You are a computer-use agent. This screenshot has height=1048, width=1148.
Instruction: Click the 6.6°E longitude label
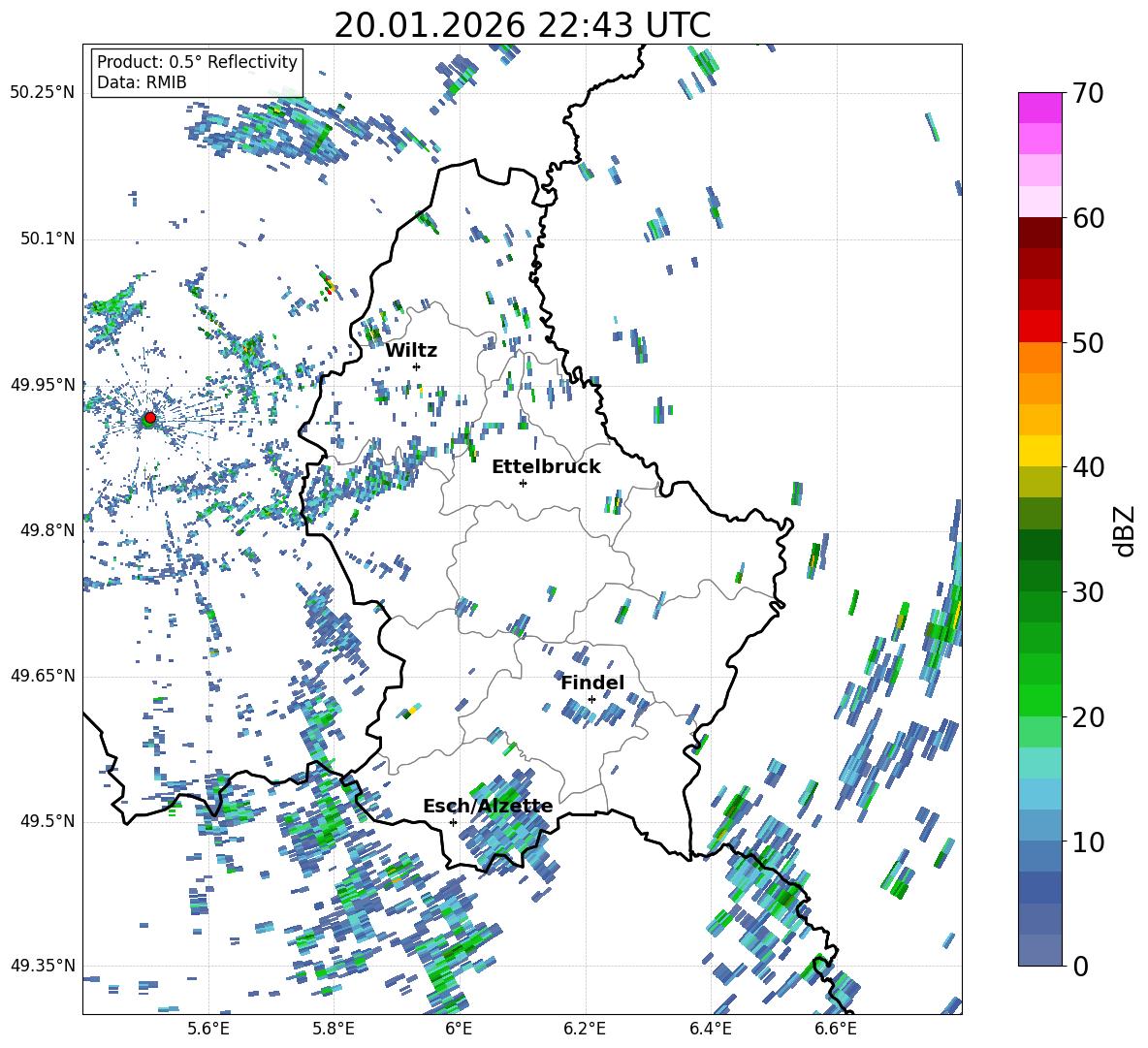[x=836, y=1030]
